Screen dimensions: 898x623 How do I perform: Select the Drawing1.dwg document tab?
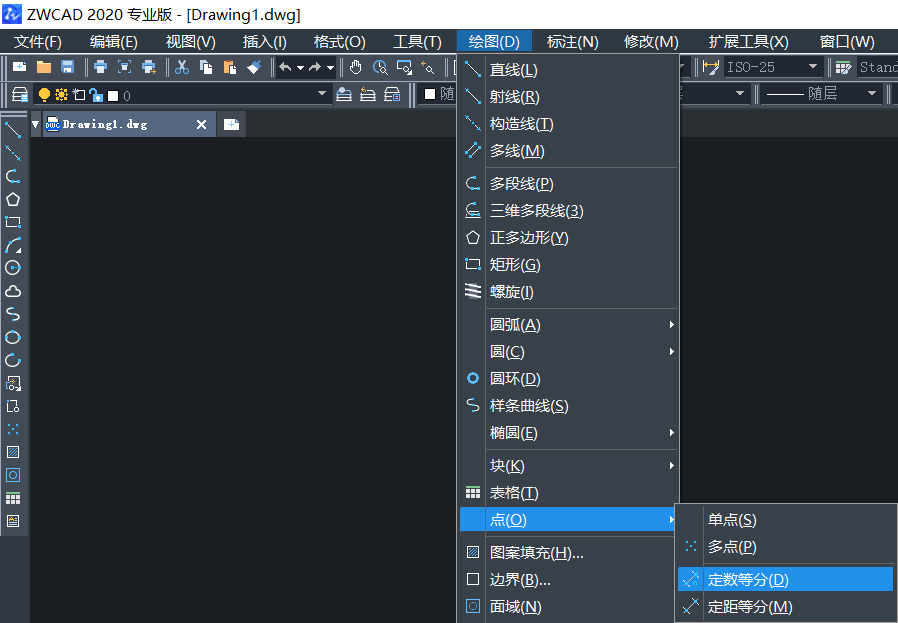120,124
